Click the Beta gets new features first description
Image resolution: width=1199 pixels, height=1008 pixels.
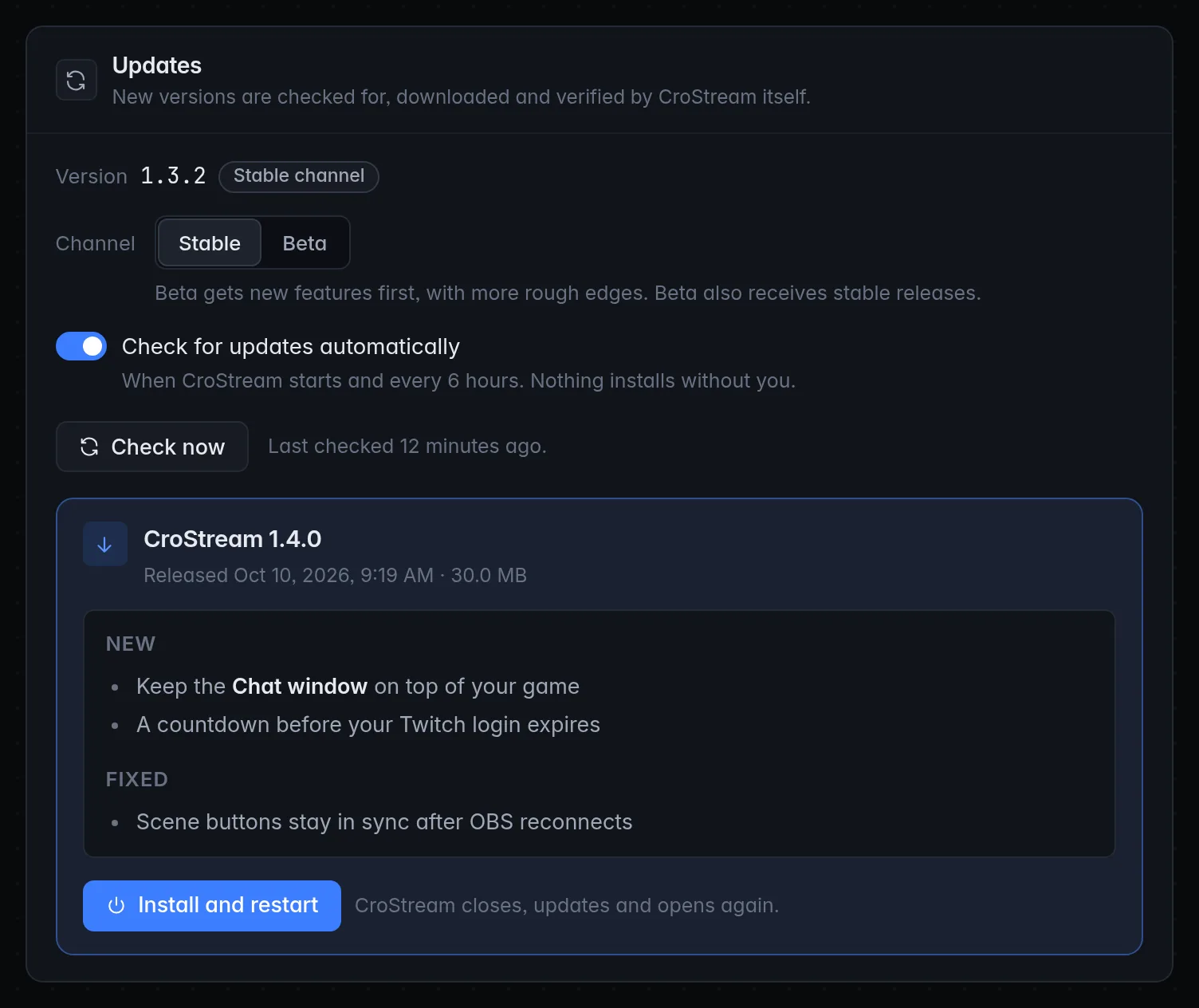(x=568, y=293)
